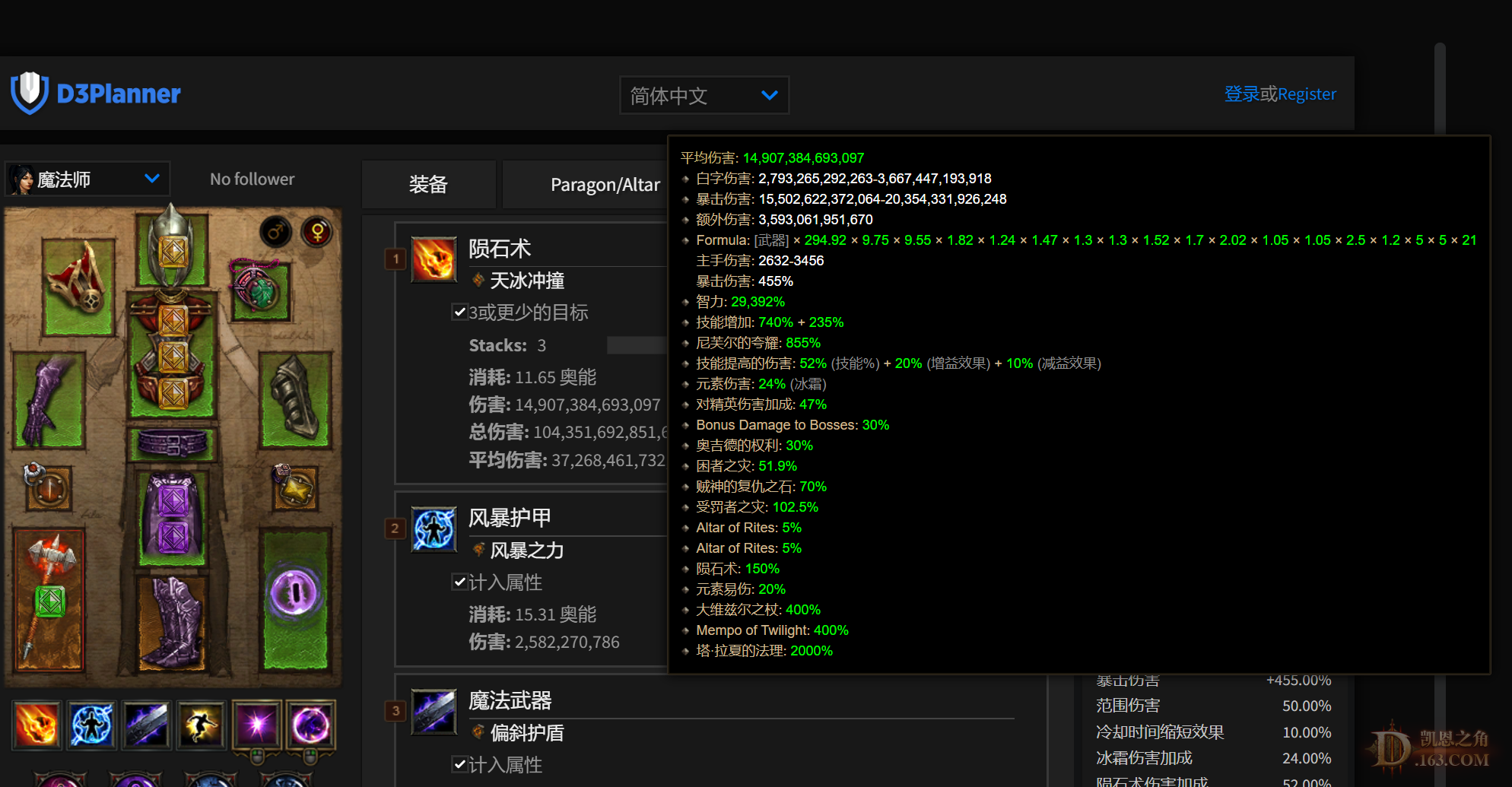
Task: Click the 魔法武器 skill title
Action: click(x=510, y=700)
